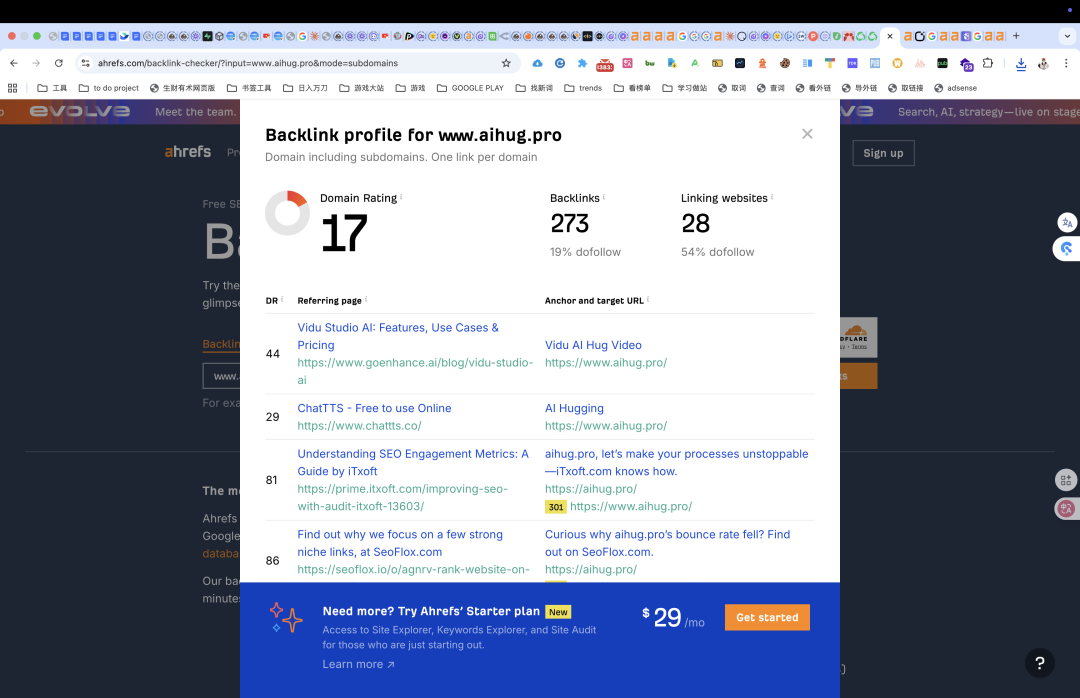Click the browser forward arrow

[x=36, y=63]
